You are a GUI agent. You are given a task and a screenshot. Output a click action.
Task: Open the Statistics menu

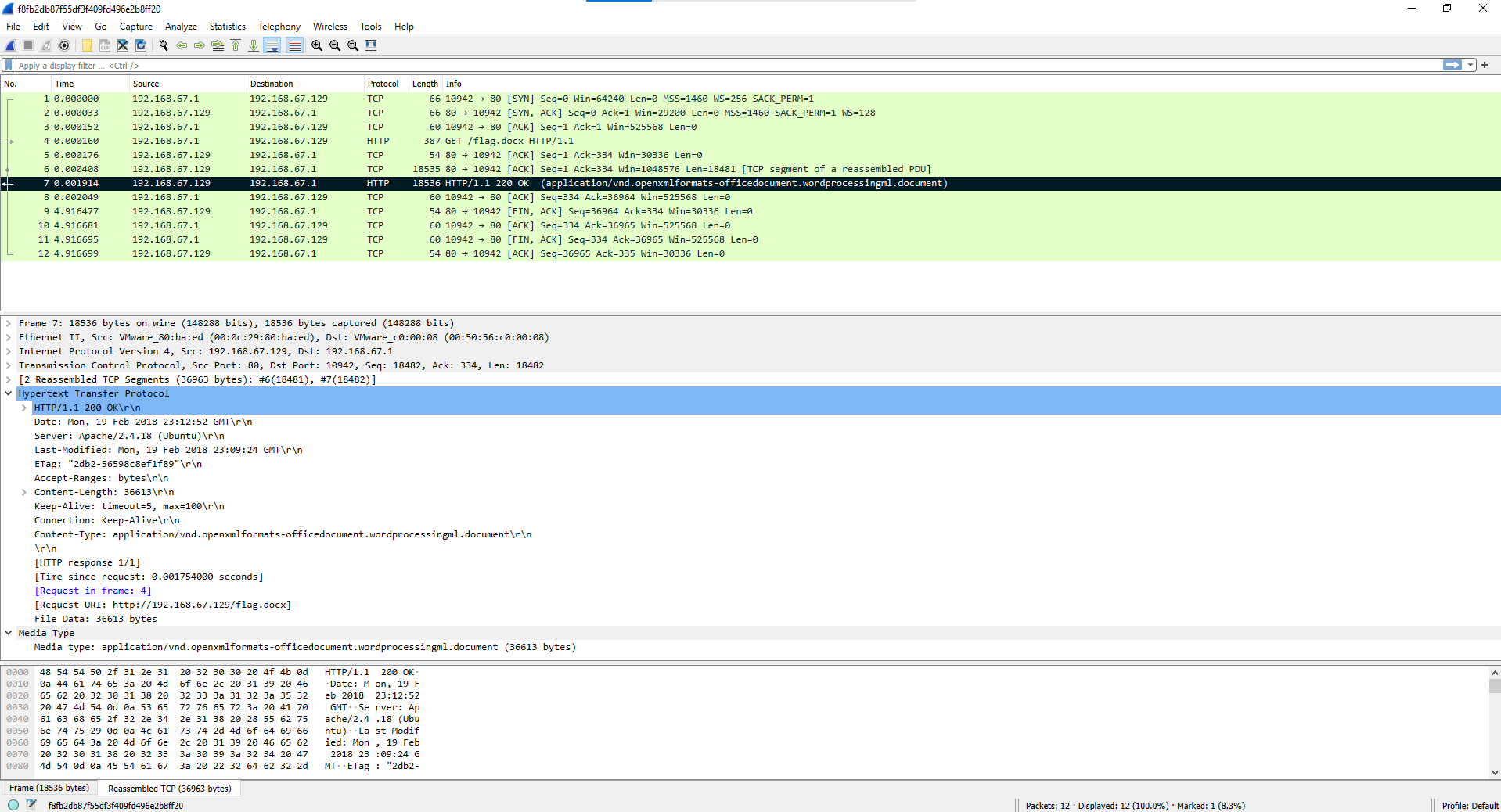(227, 27)
